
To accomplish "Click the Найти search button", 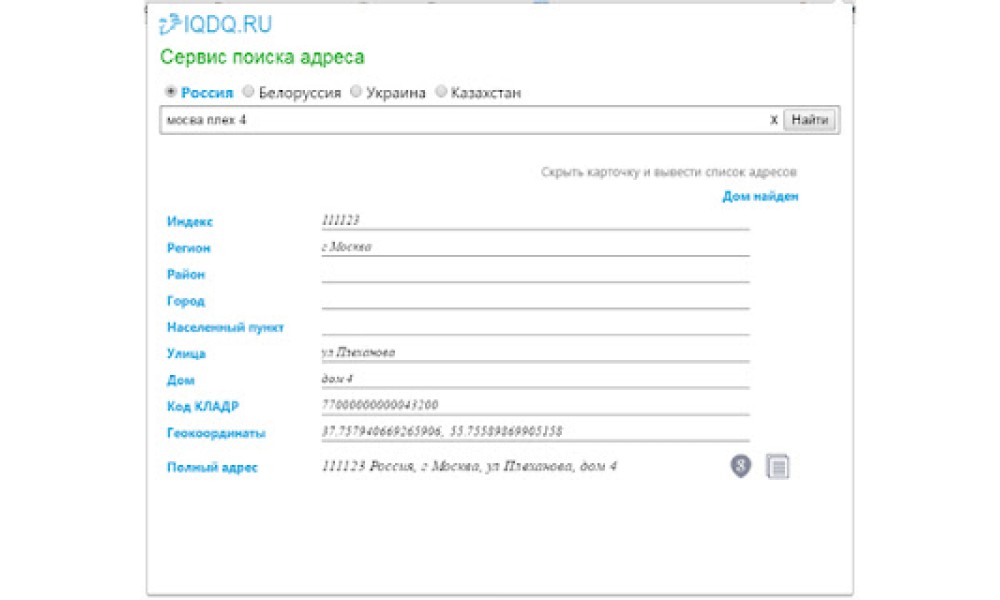I will pos(809,120).
